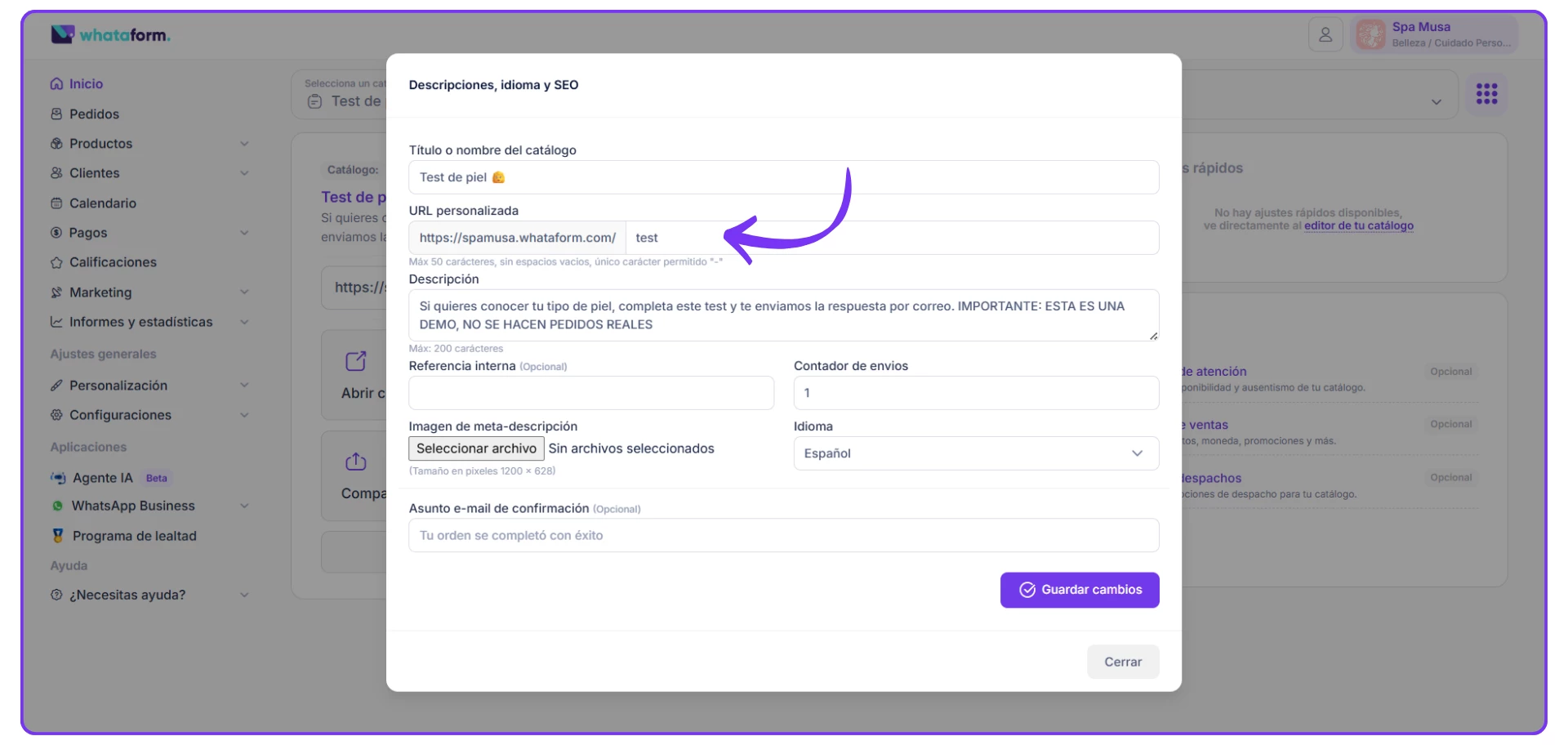Click the Inicio home icon
The image size is (1568, 745).
(x=56, y=84)
